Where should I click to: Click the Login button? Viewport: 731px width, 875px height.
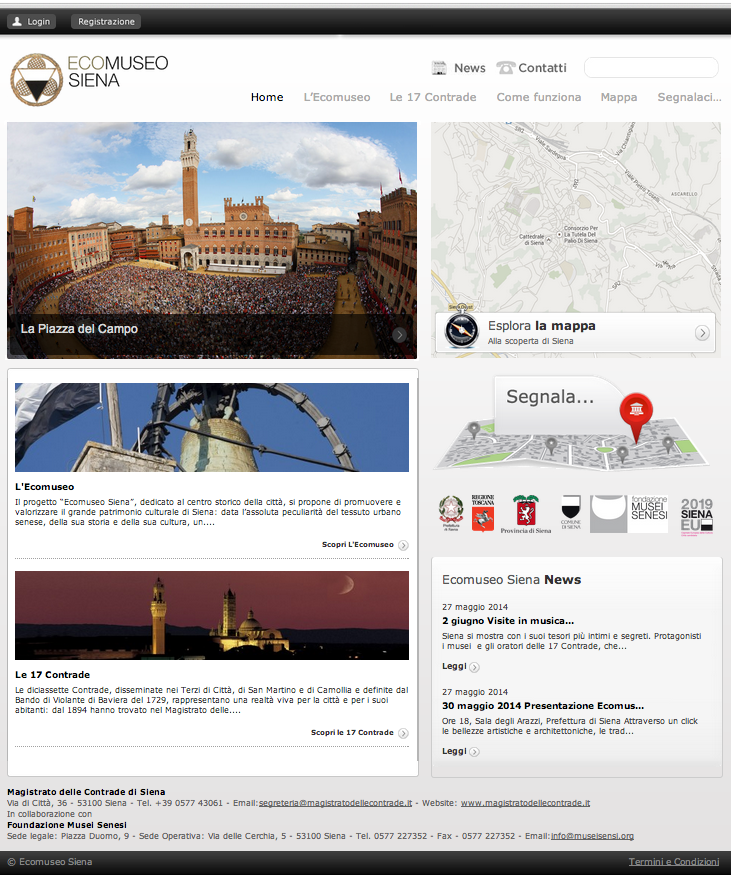(x=31, y=22)
